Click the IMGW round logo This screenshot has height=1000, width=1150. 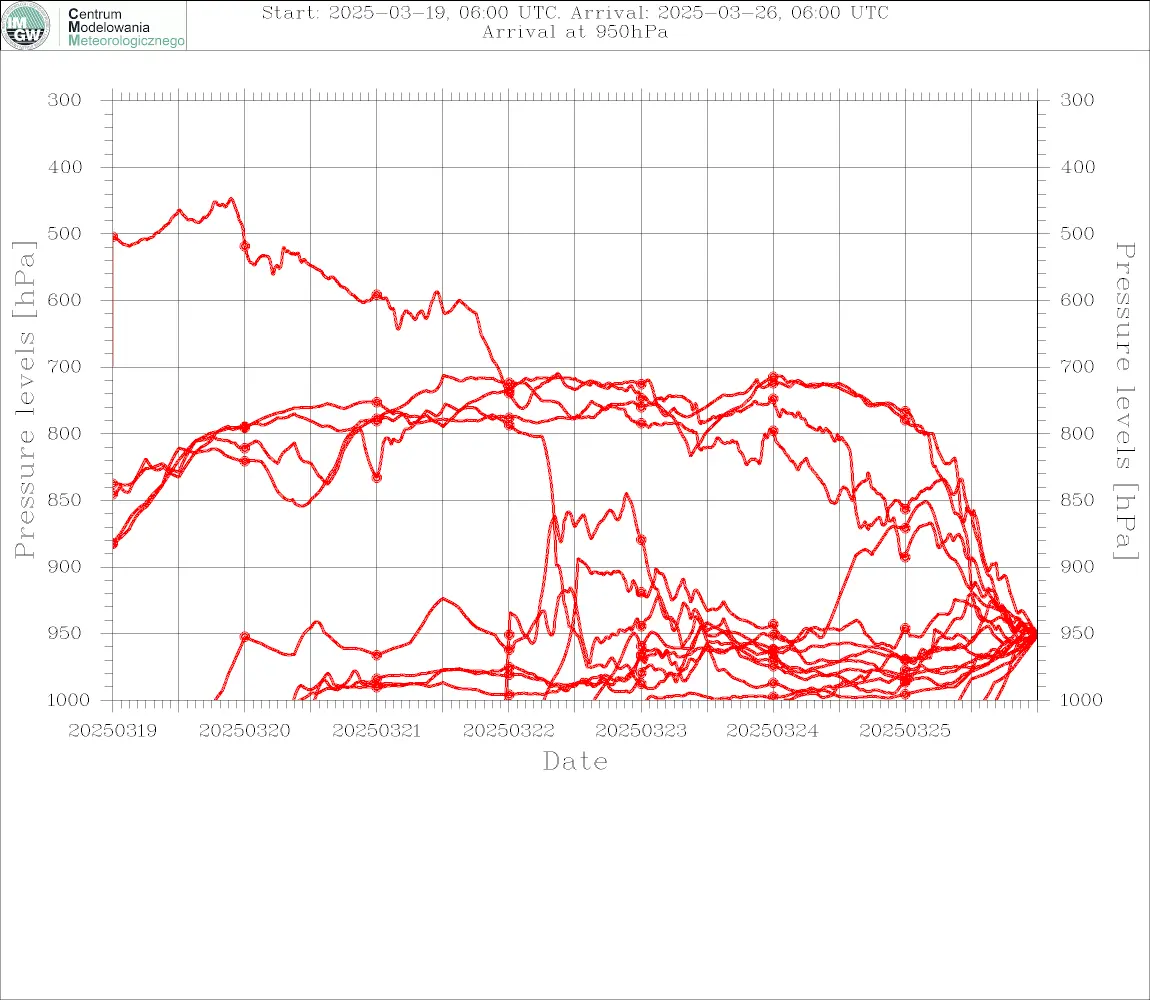tap(26, 26)
